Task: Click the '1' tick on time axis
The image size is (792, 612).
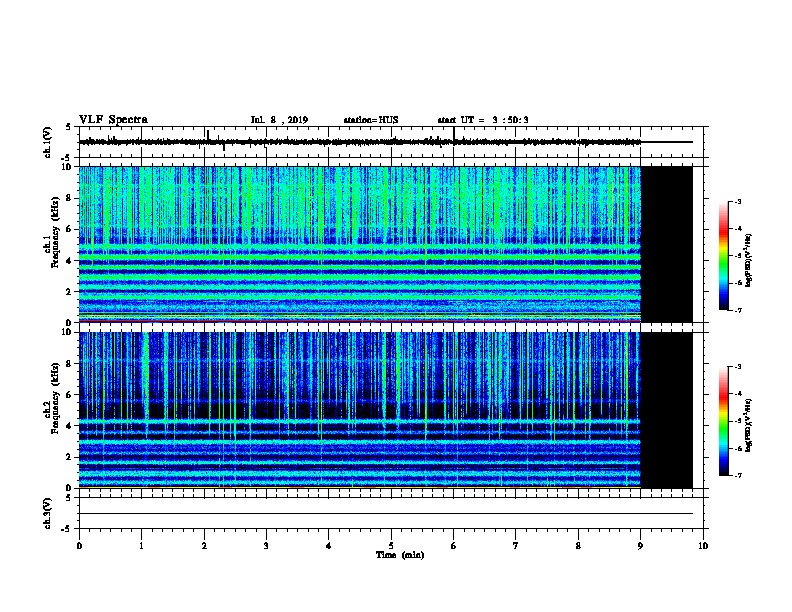Action: tap(141, 546)
